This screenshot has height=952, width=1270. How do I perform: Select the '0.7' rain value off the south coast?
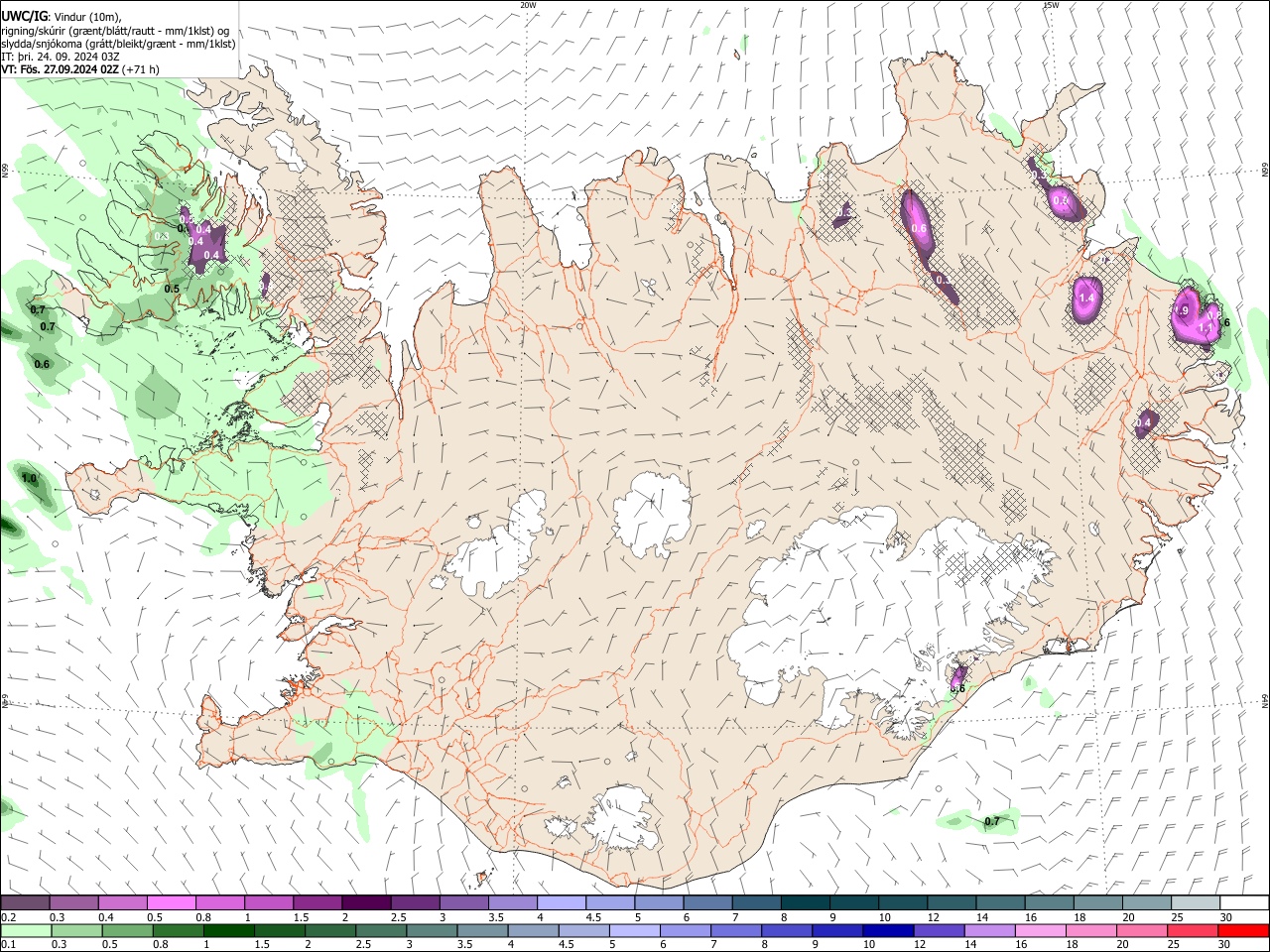click(991, 822)
